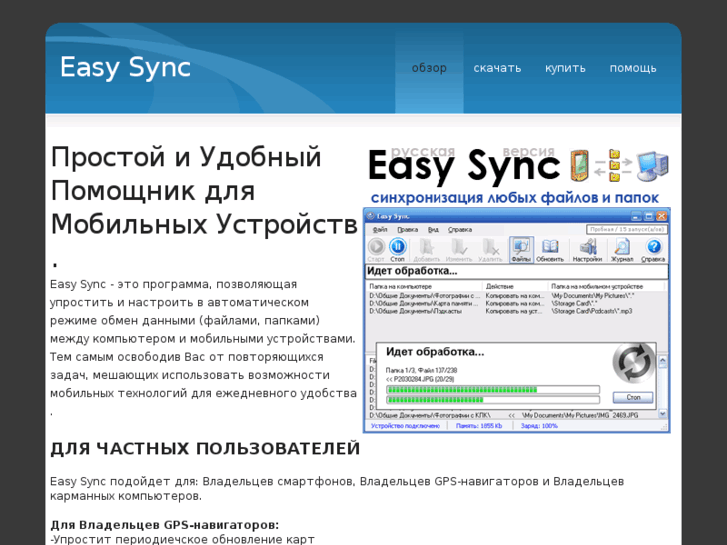Open the Правка menu

407,230
